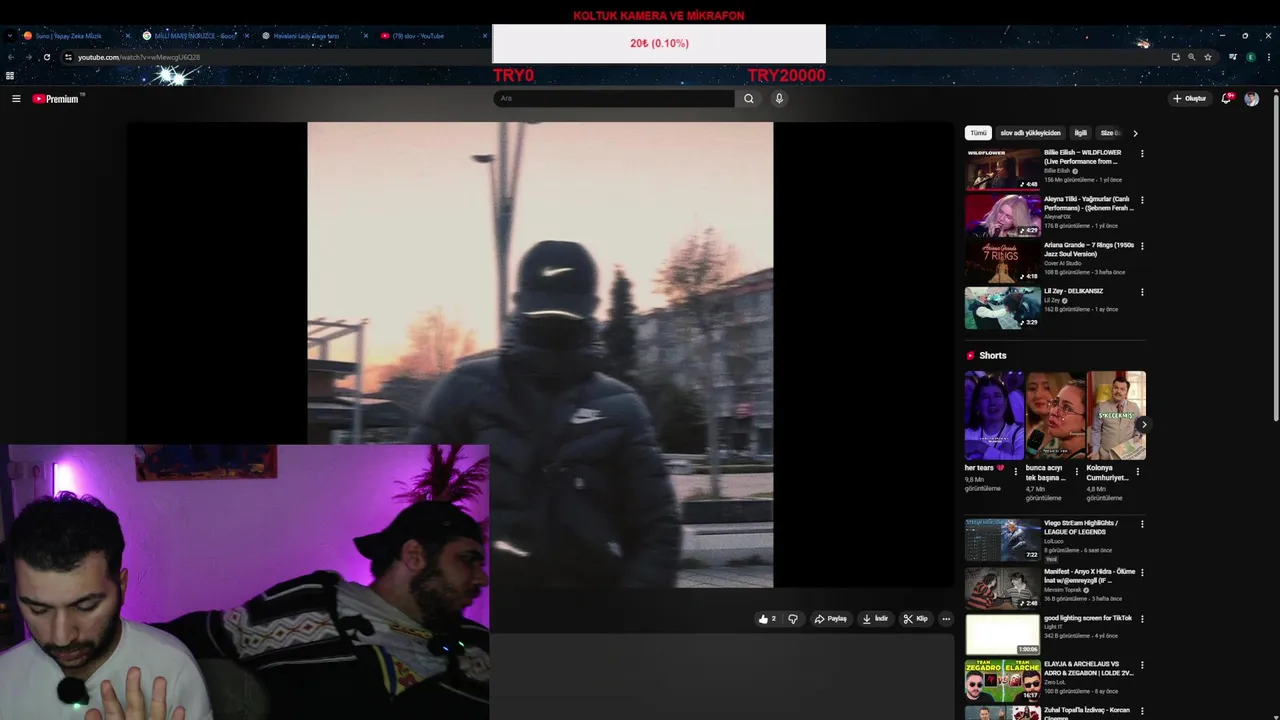Open bookmarks bar apps grid icon

(x=10, y=75)
